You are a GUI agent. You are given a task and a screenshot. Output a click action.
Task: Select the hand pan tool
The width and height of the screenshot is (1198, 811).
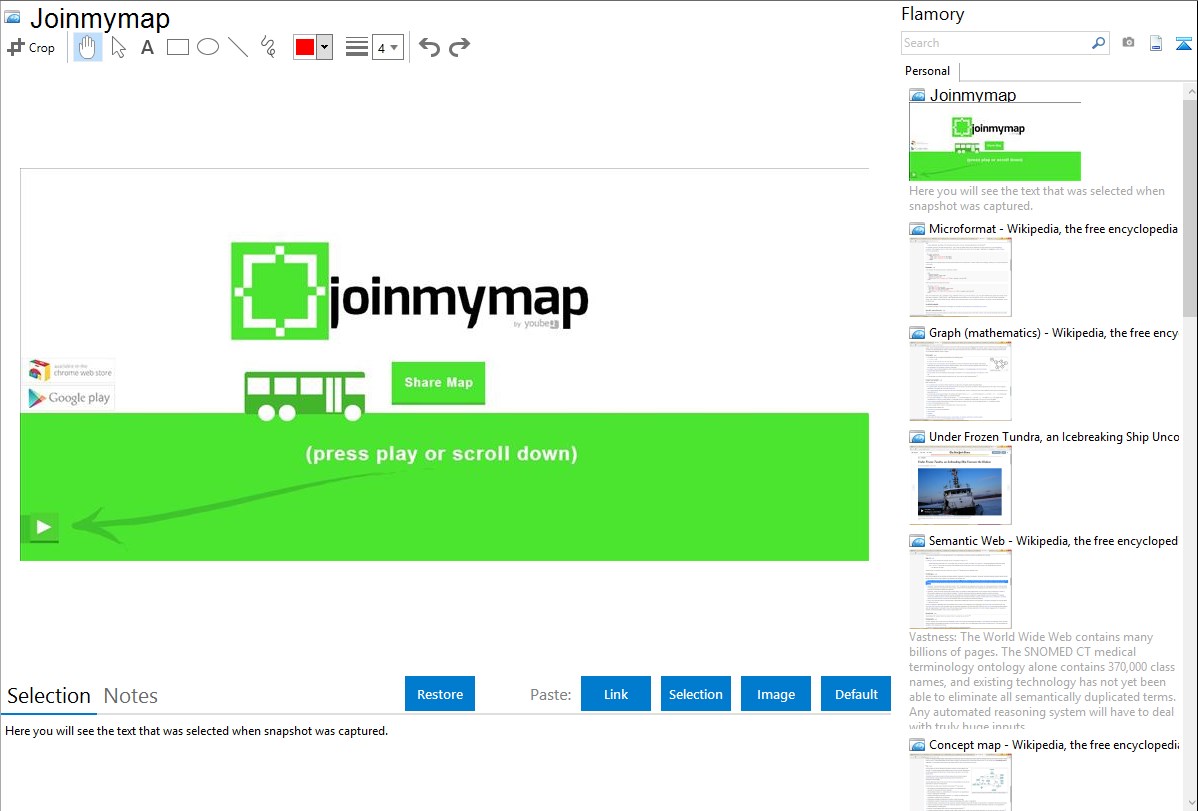87,47
